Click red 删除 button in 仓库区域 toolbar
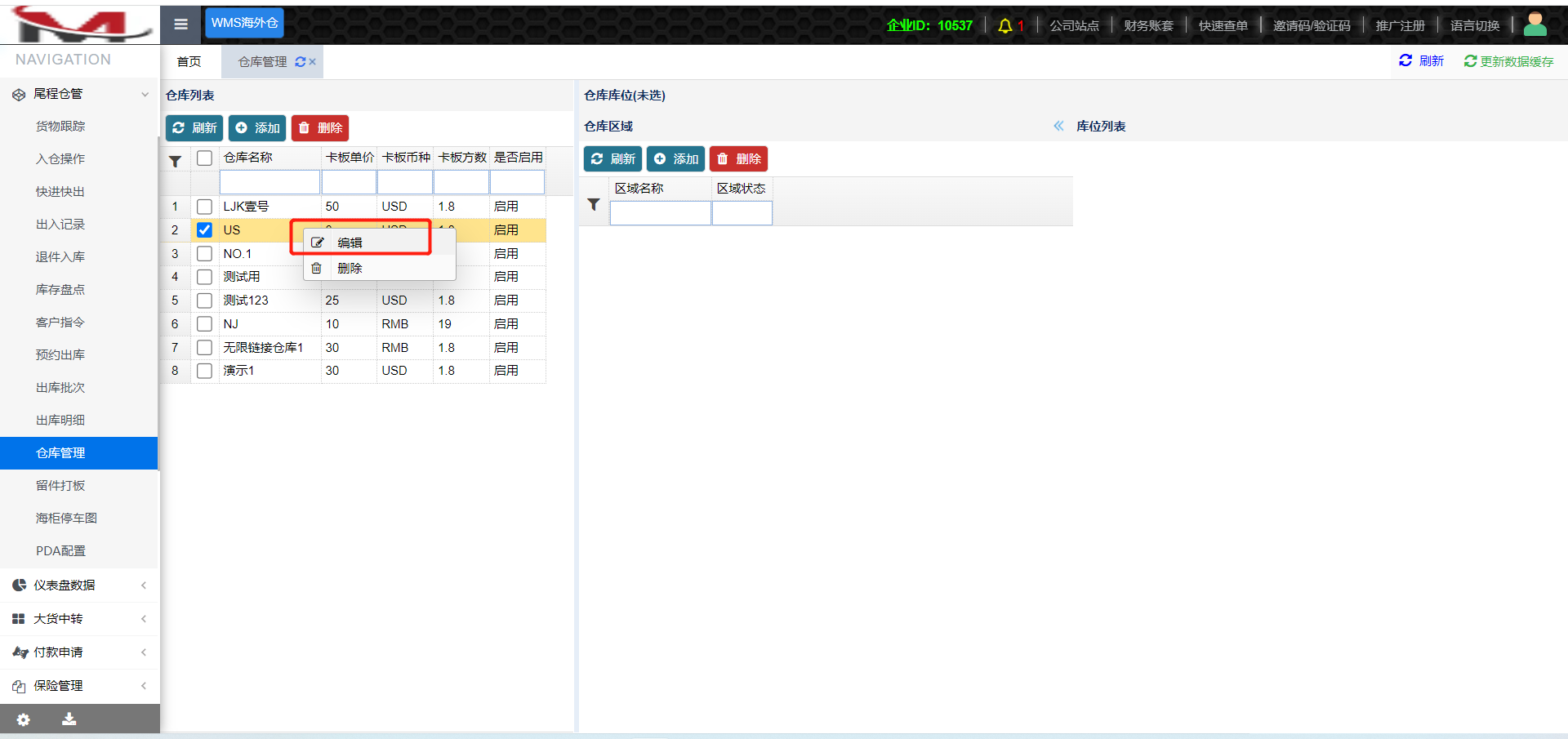 738,158
